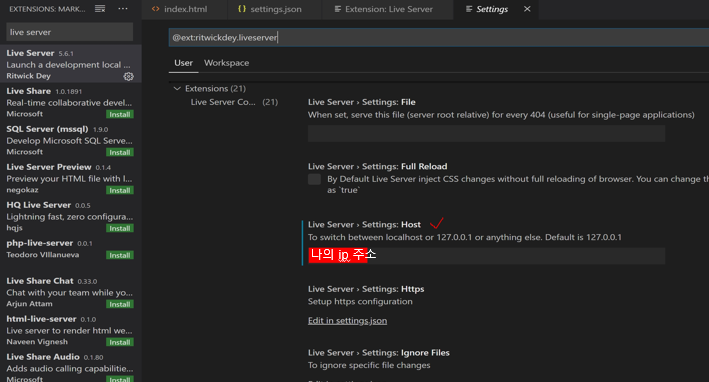The width and height of the screenshot is (709, 382).
Task: Open the Live Server extension gear menu
Action: [128, 76]
